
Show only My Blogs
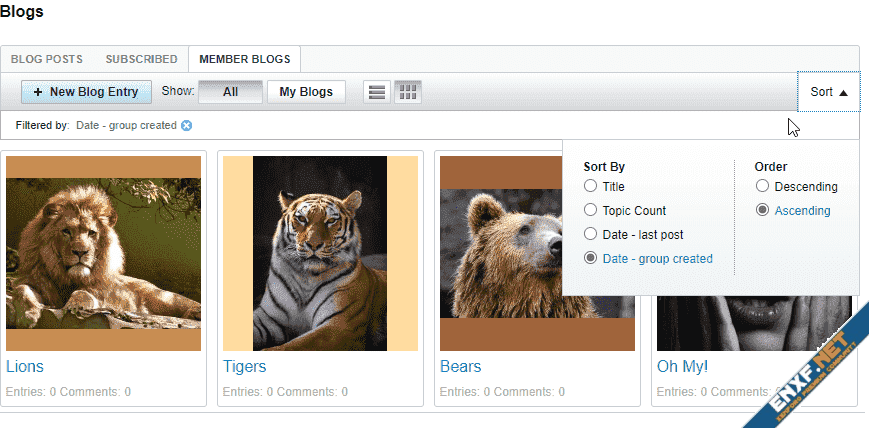pos(306,92)
